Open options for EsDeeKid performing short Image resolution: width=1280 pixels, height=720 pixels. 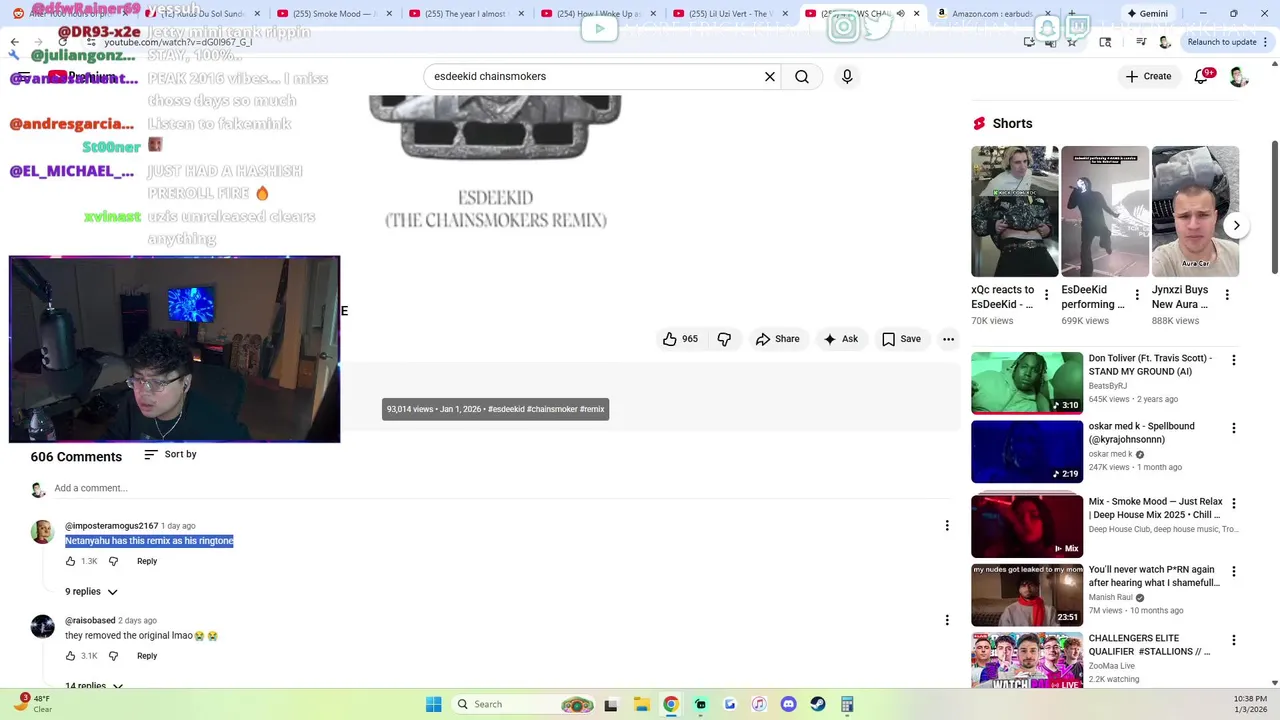click(x=1137, y=295)
